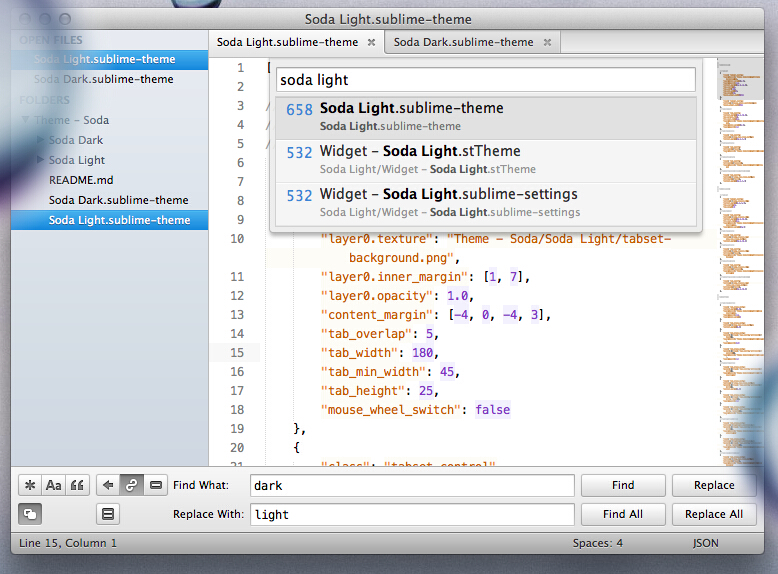
Task: Click "layer0.opacity" key in editor
Action: tap(377, 296)
